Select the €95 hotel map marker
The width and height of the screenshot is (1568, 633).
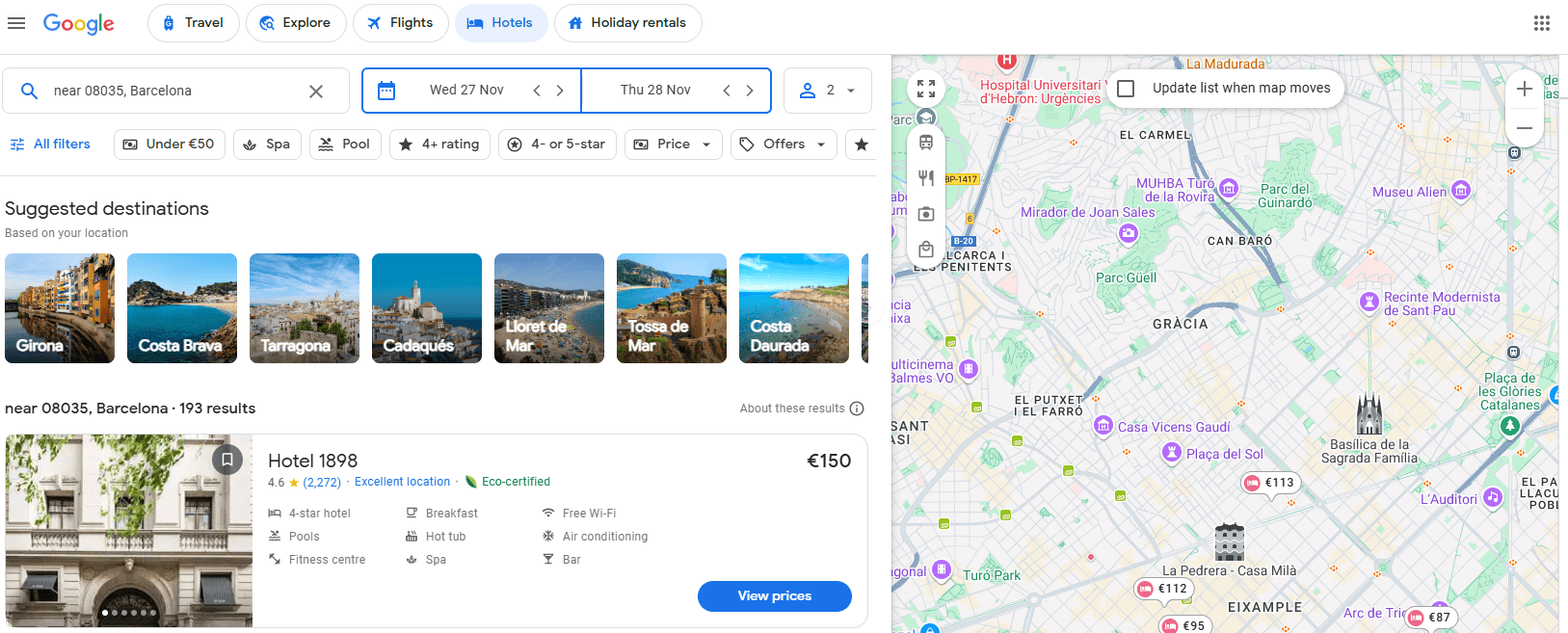[x=1184, y=625]
